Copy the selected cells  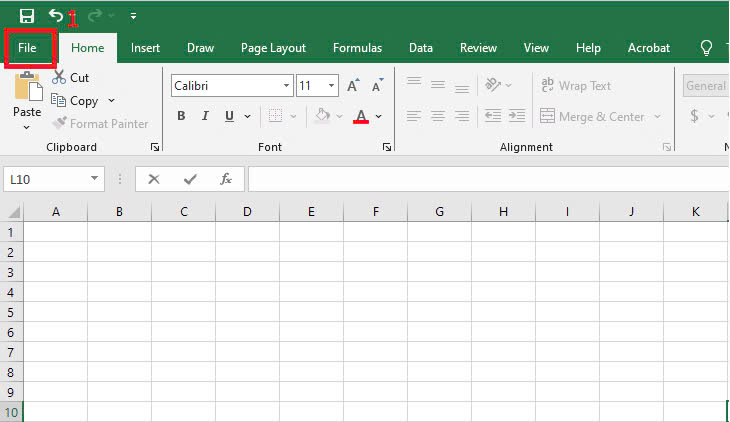point(74,101)
